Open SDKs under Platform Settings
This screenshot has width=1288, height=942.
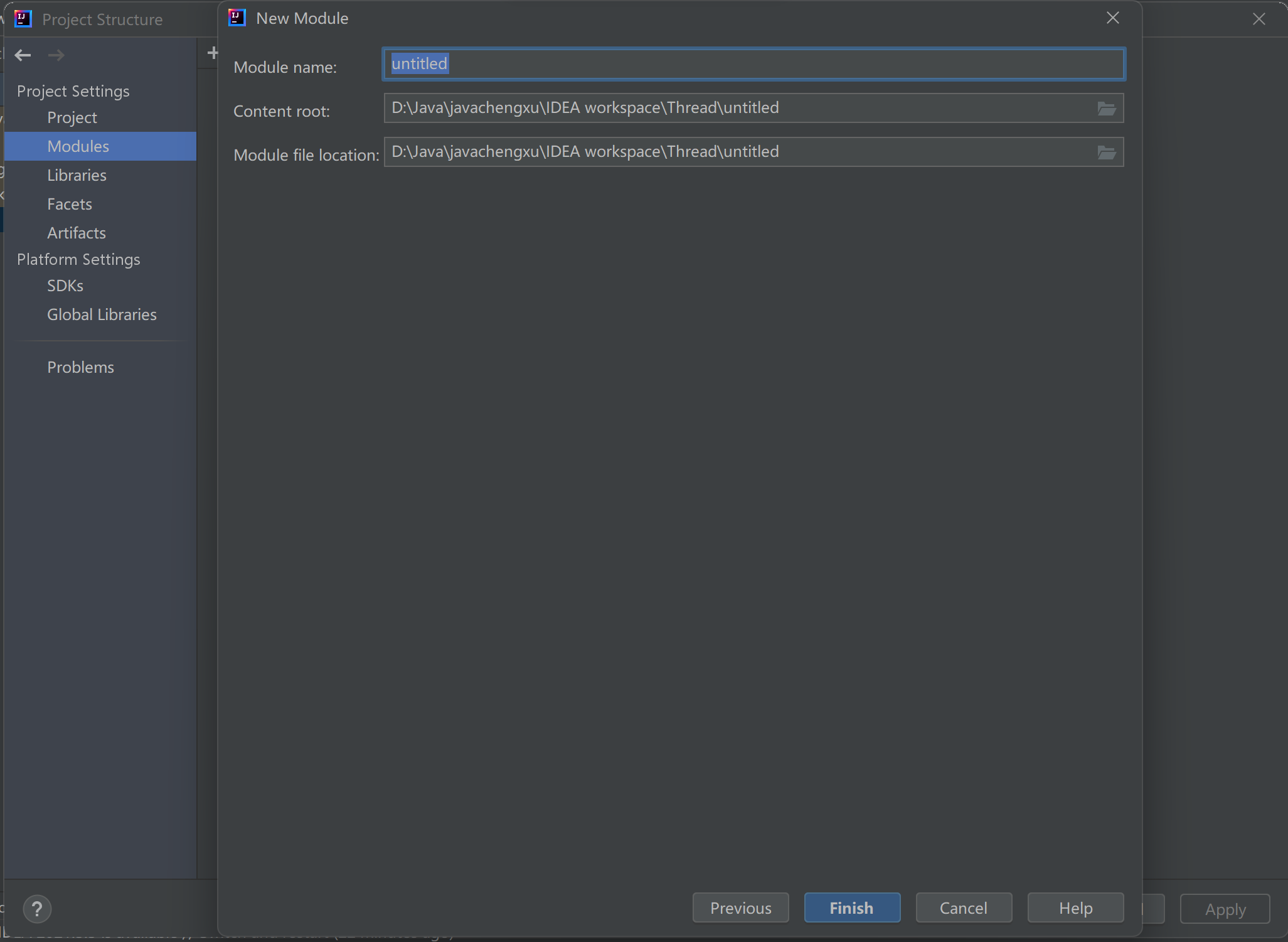(x=65, y=286)
